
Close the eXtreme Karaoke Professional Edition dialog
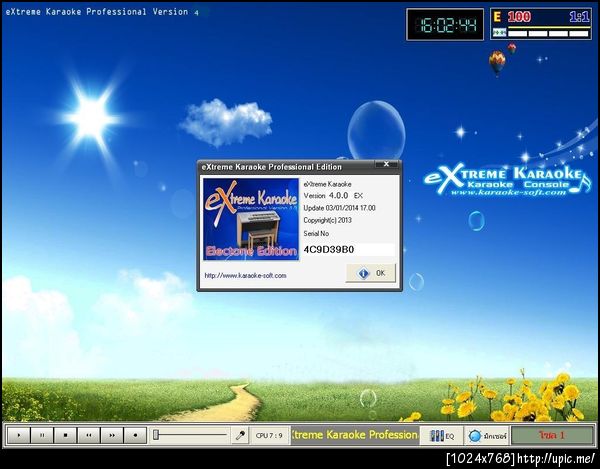[386, 164]
